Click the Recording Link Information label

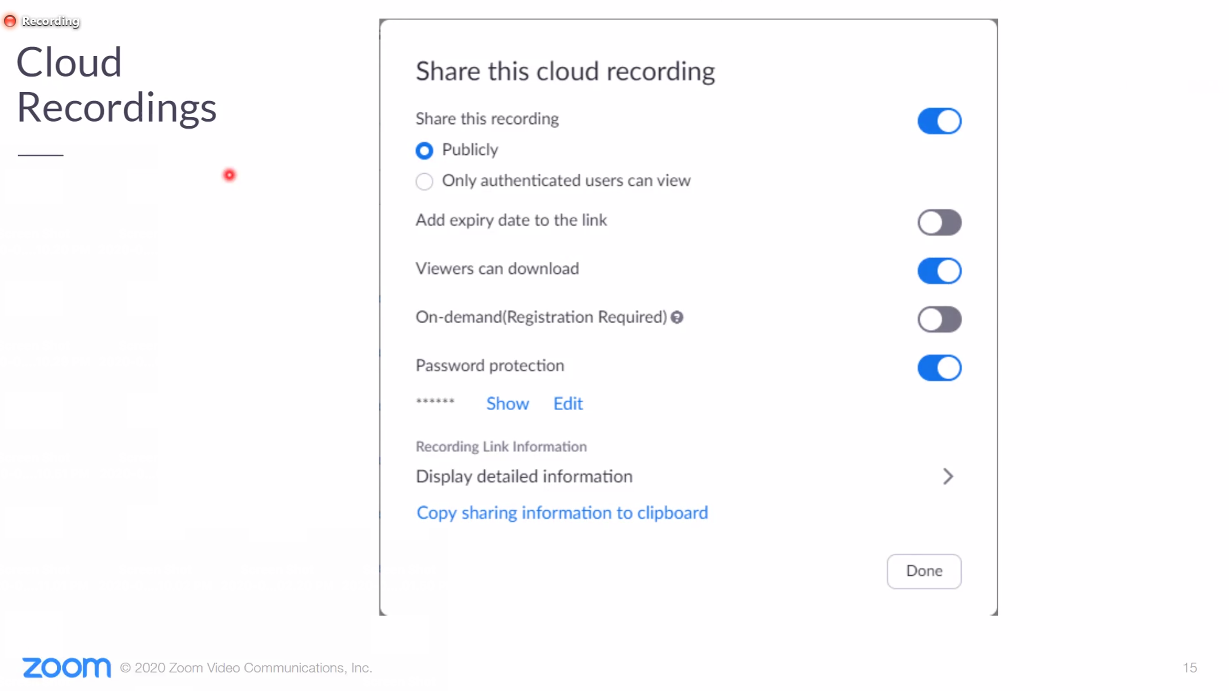[x=501, y=446]
